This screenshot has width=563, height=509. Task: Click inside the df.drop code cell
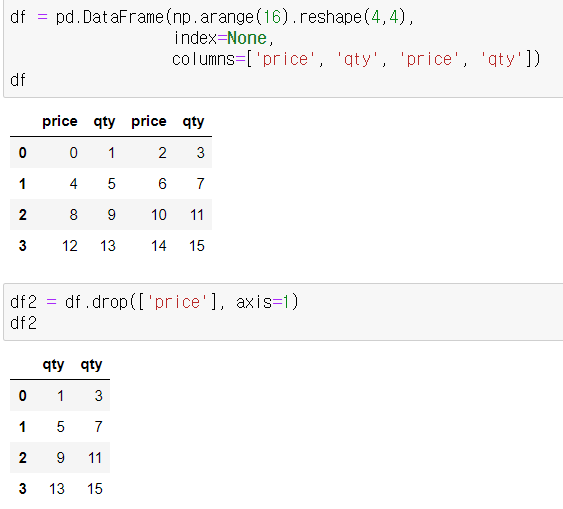tap(284, 312)
